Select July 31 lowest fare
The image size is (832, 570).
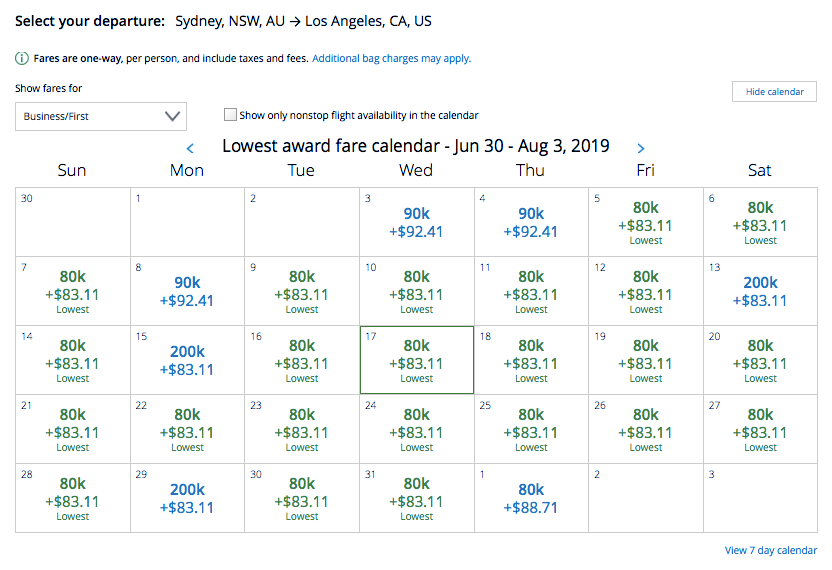click(416, 496)
